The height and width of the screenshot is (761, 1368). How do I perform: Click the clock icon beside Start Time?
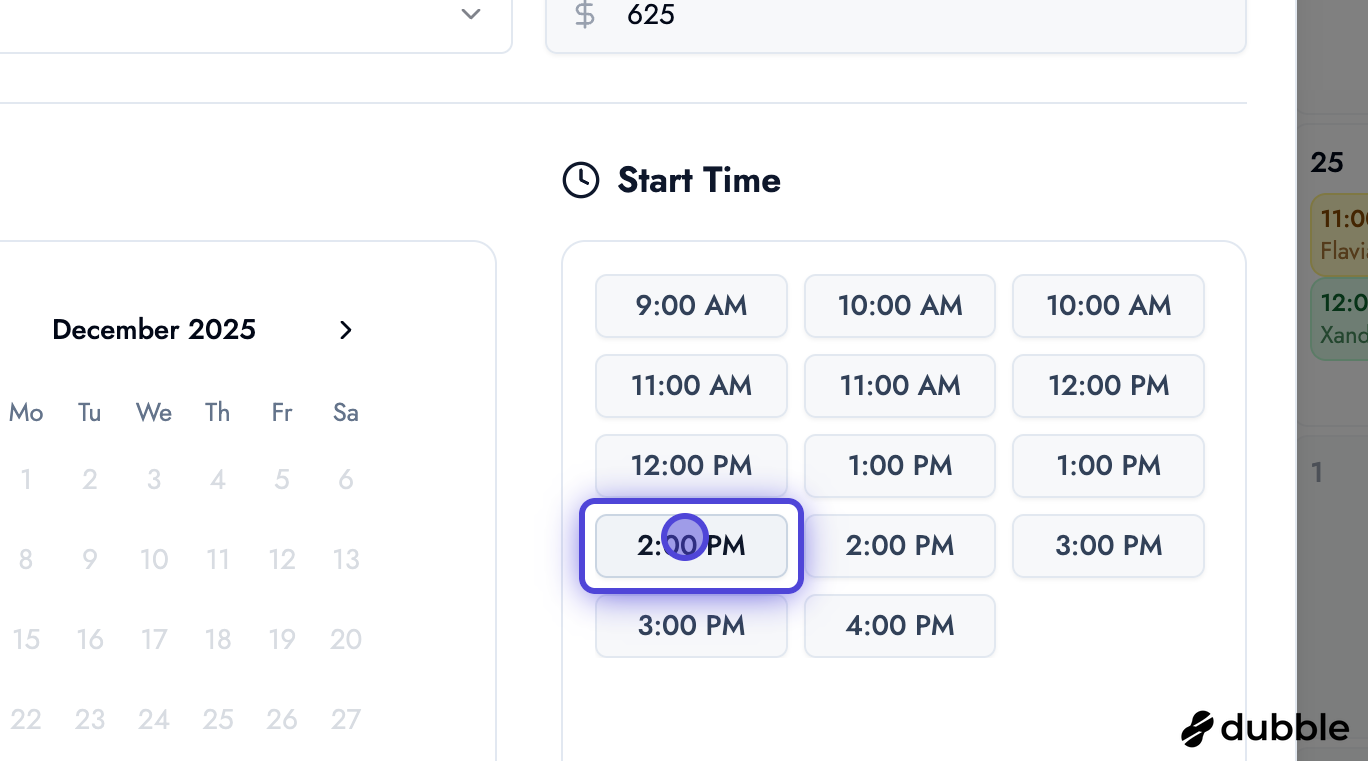580,180
